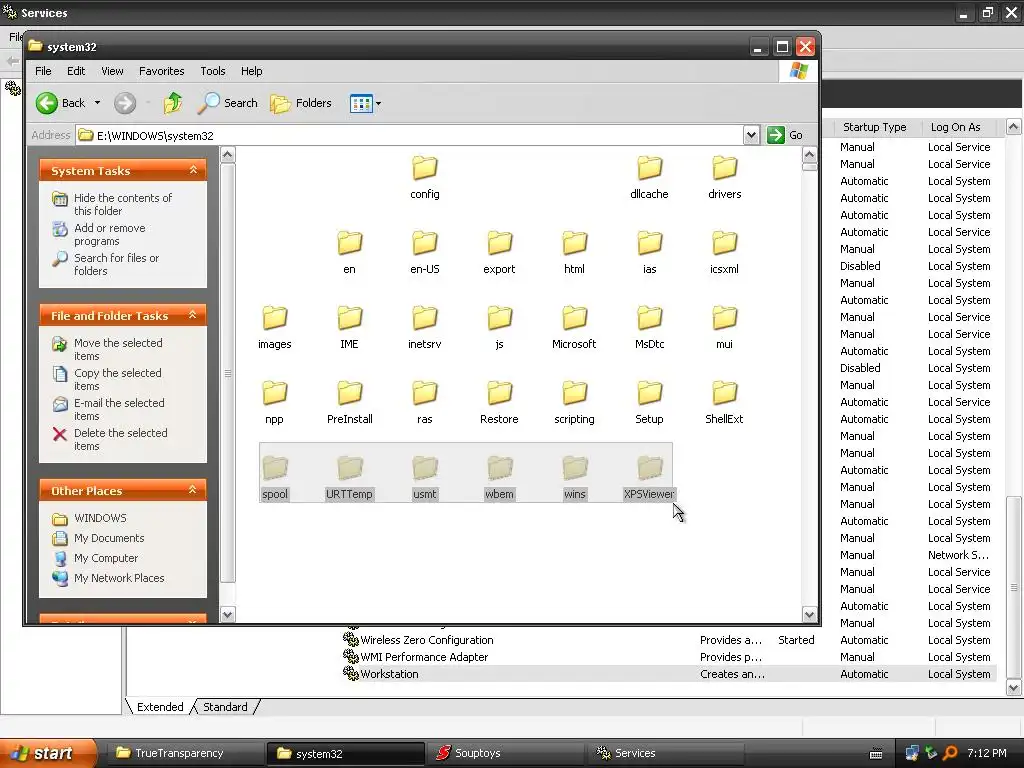
Task: Collapse the File and Folder Tasks panel
Action: pyautogui.click(x=193, y=315)
